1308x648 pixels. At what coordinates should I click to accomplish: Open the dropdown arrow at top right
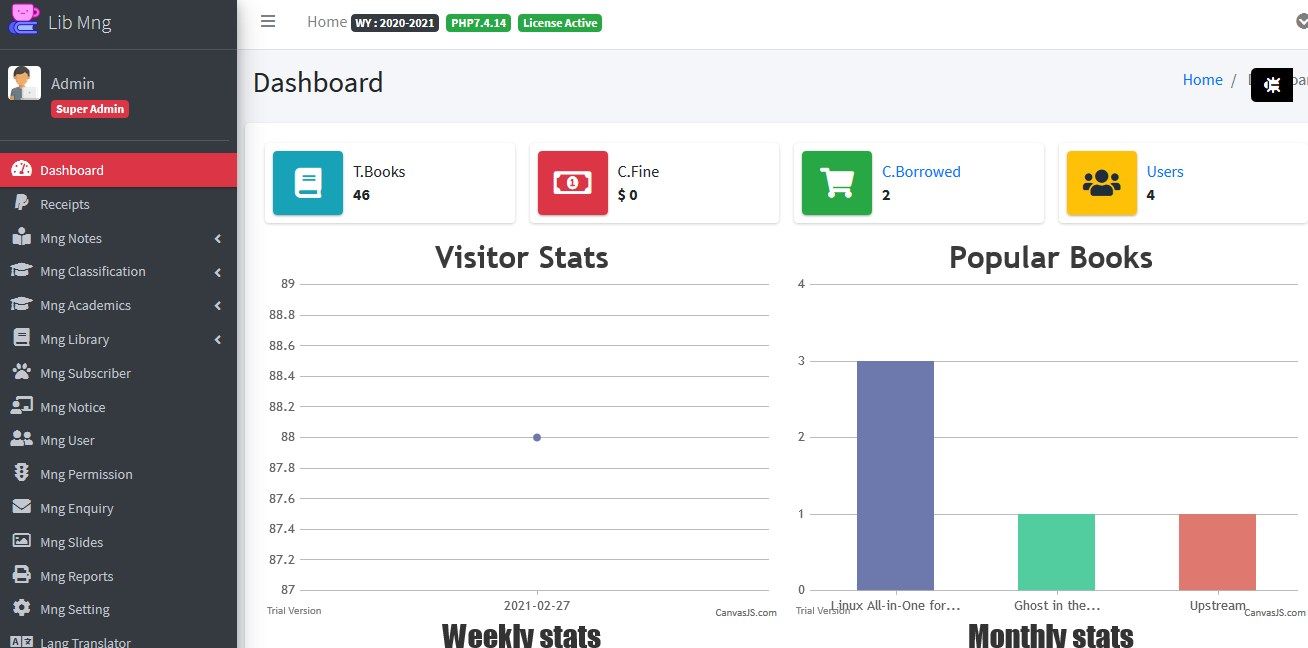pyautogui.click(x=1300, y=21)
